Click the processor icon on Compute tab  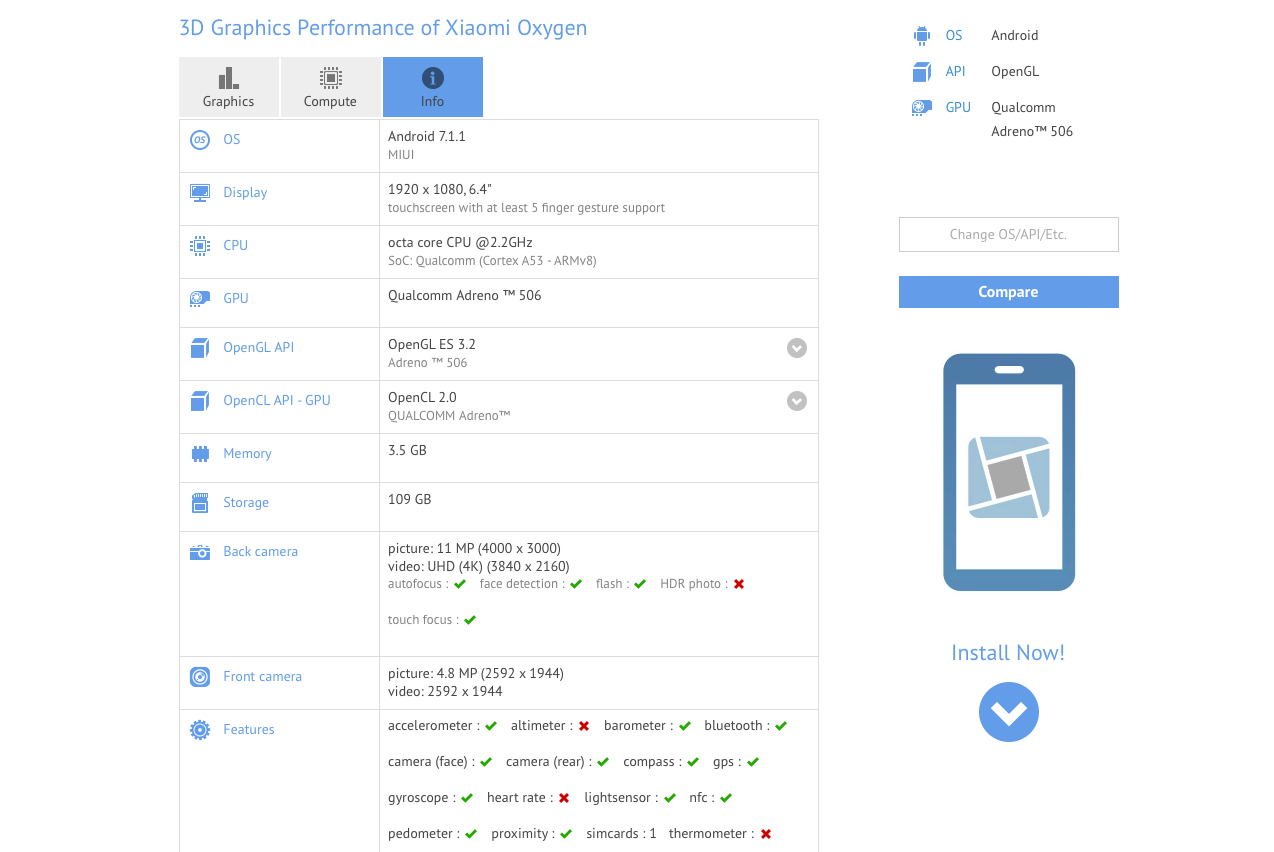click(x=330, y=78)
